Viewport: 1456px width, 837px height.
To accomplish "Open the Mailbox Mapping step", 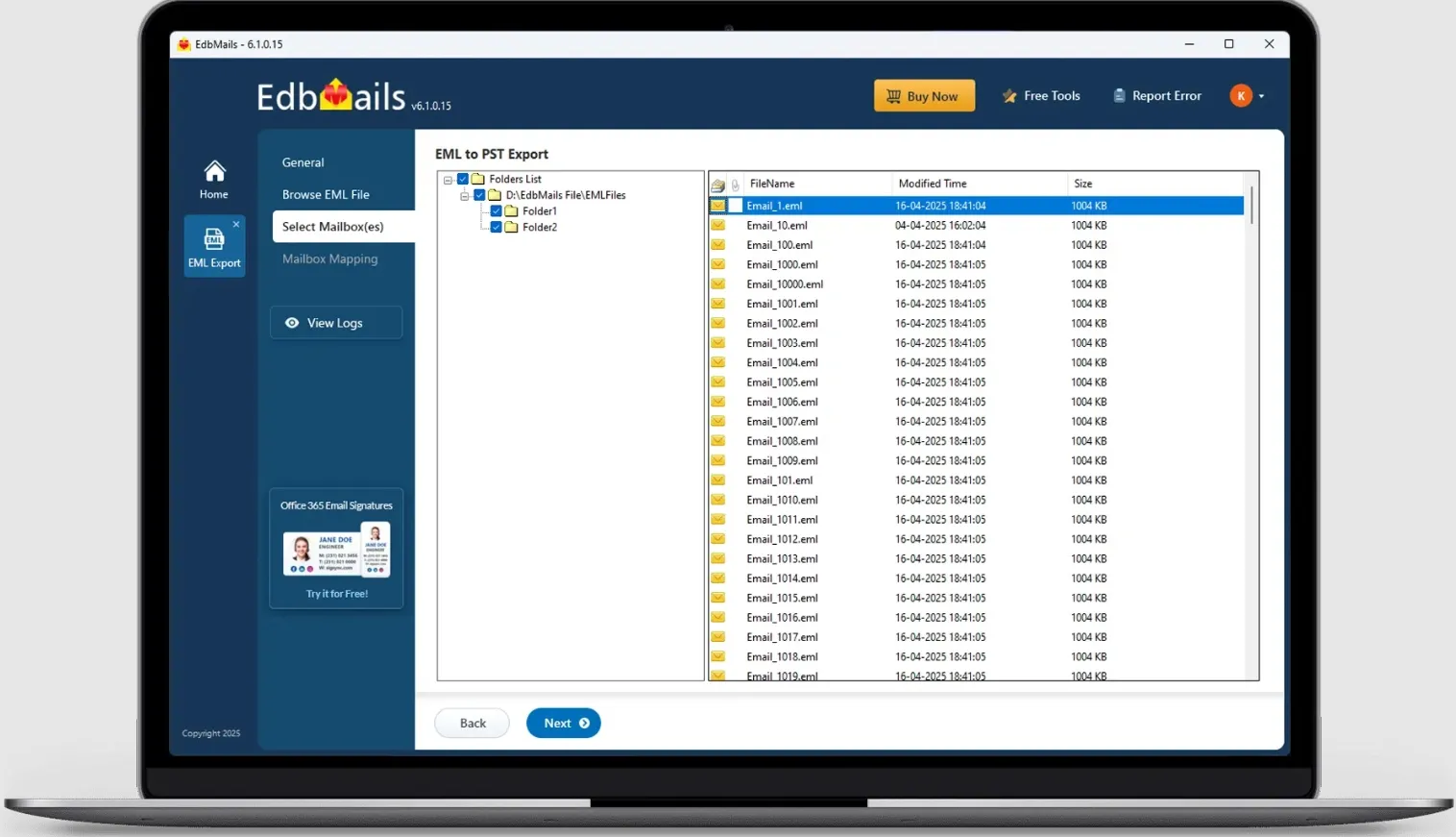I will [329, 258].
